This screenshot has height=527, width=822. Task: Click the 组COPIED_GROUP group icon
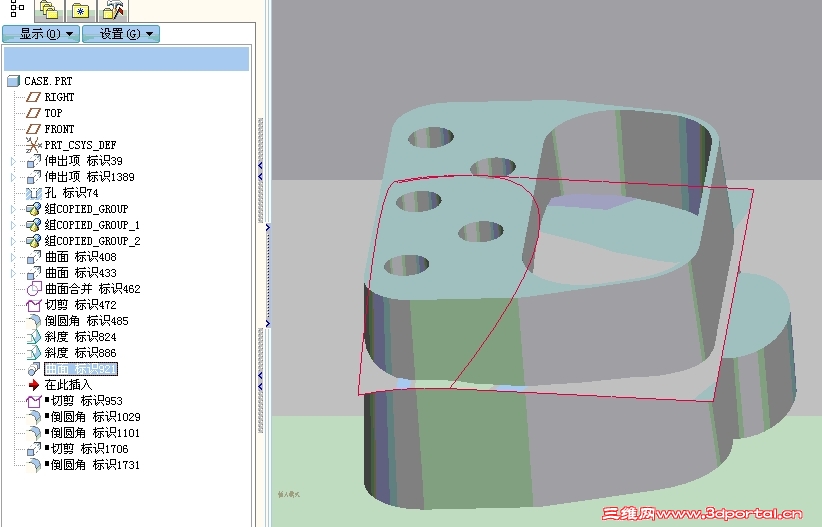(x=34, y=209)
